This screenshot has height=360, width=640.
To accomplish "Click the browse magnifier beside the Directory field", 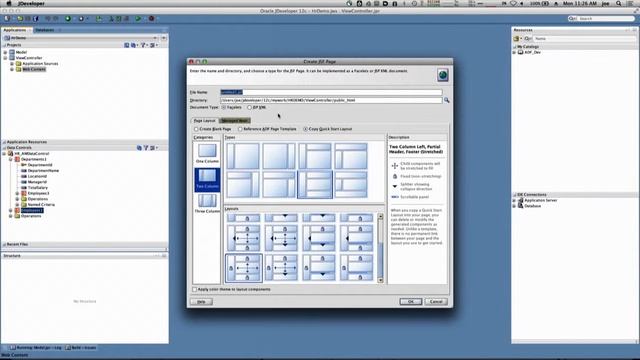I will coord(447,100).
